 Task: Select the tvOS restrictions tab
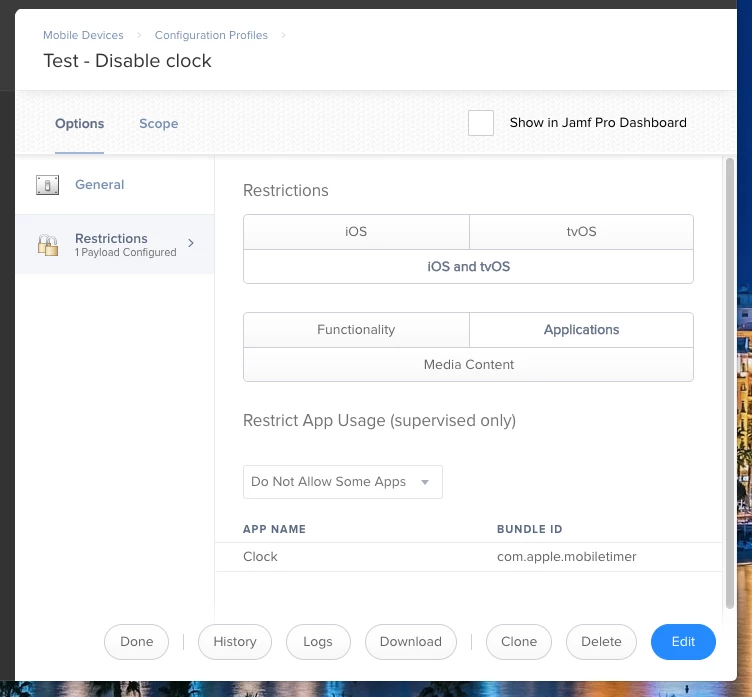click(581, 232)
